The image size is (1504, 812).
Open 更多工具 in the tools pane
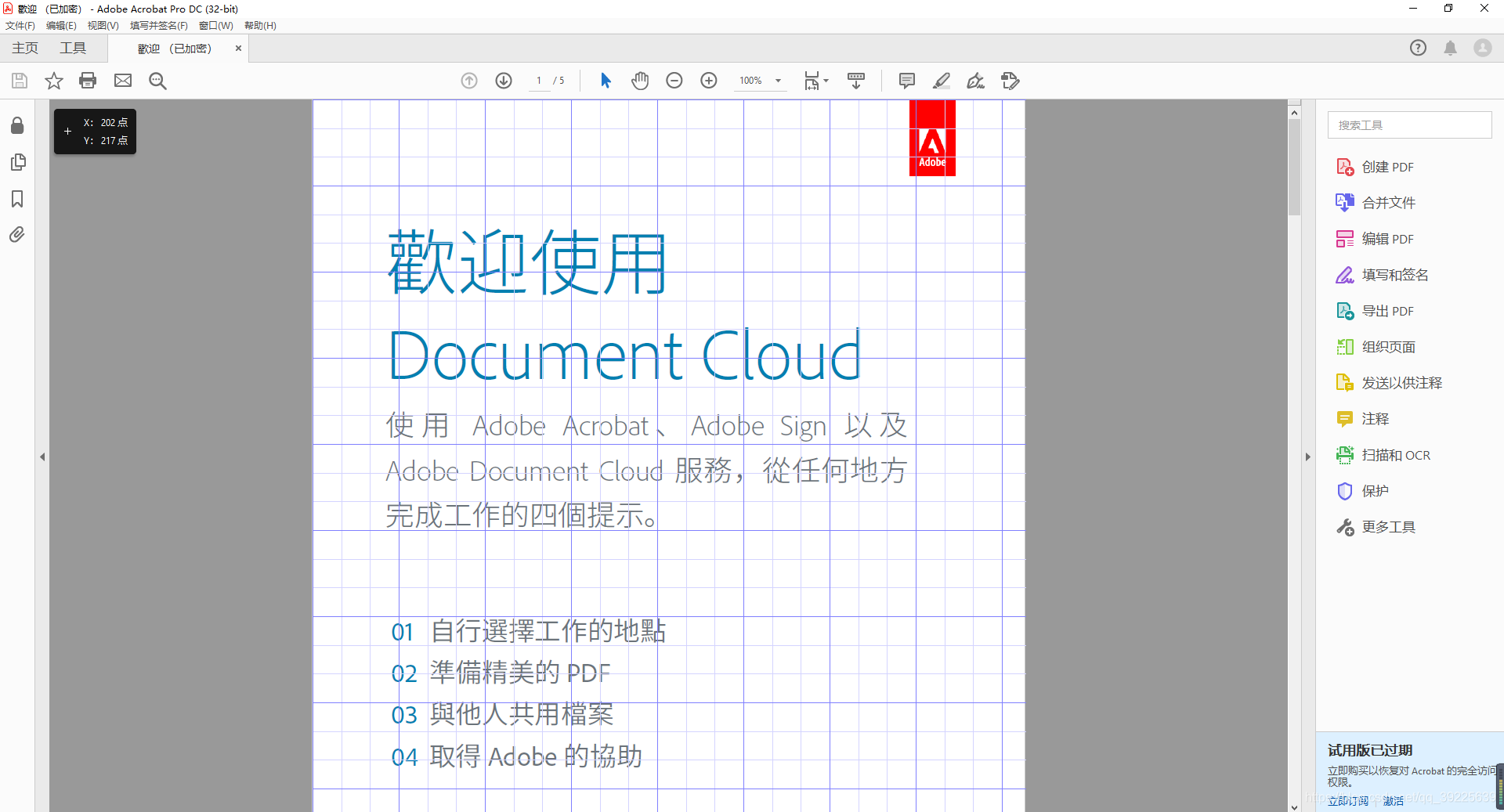[1376, 527]
